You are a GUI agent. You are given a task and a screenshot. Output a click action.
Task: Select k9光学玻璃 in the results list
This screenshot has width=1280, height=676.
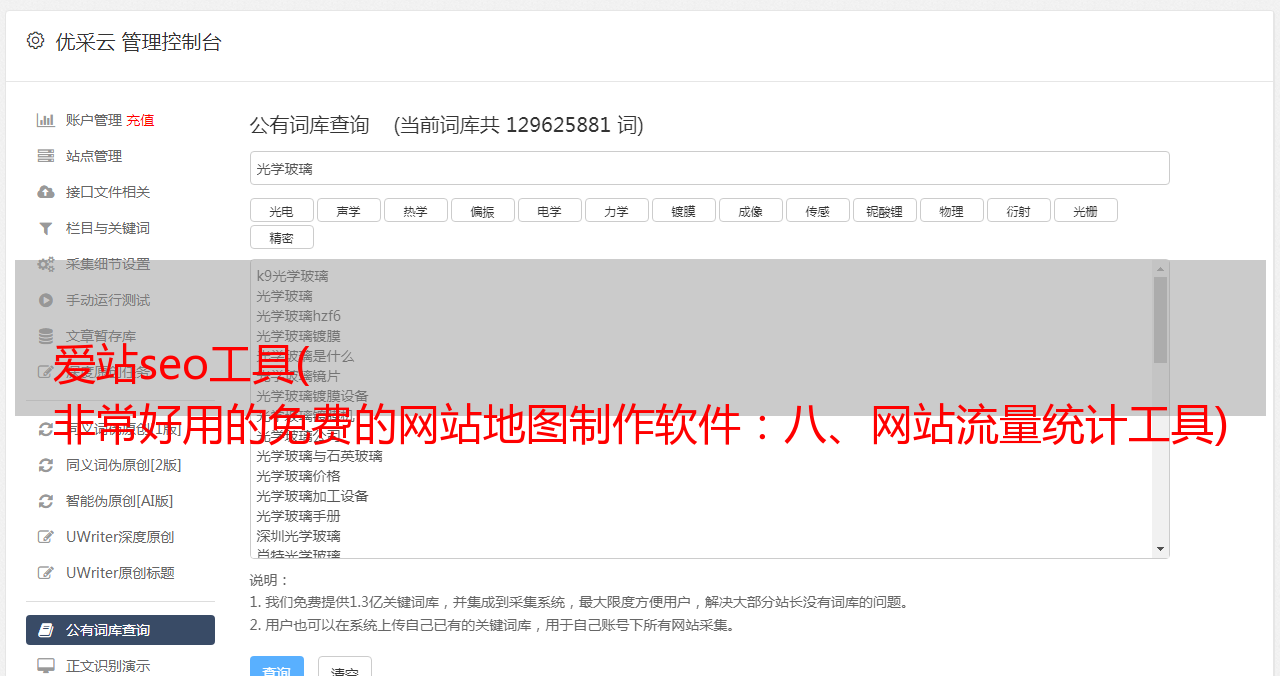[292, 276]
